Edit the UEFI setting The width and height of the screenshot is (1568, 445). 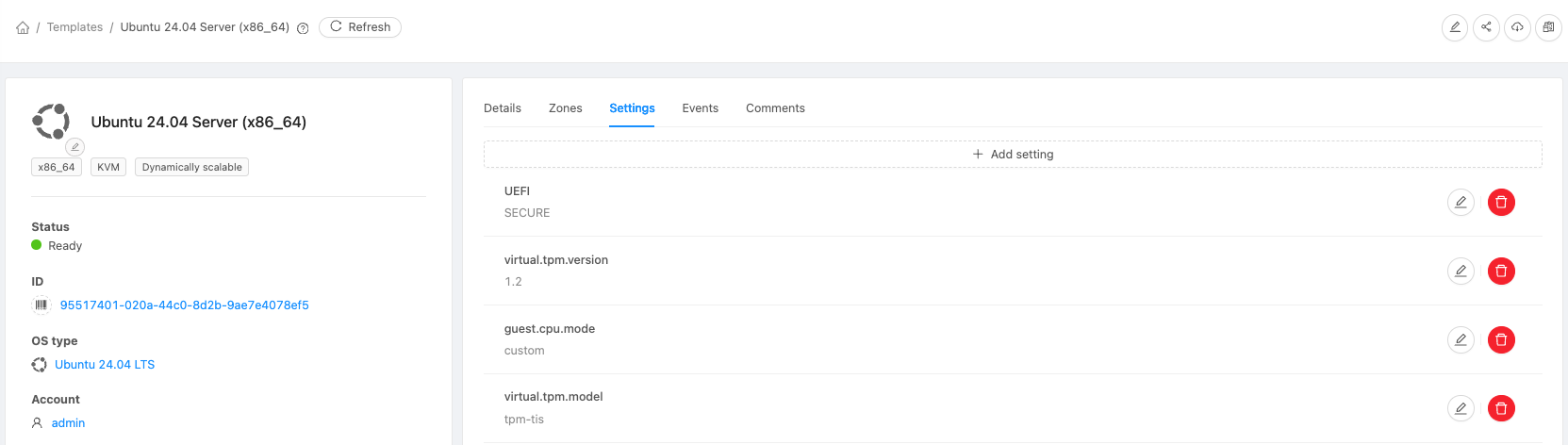pos(1461,202)
